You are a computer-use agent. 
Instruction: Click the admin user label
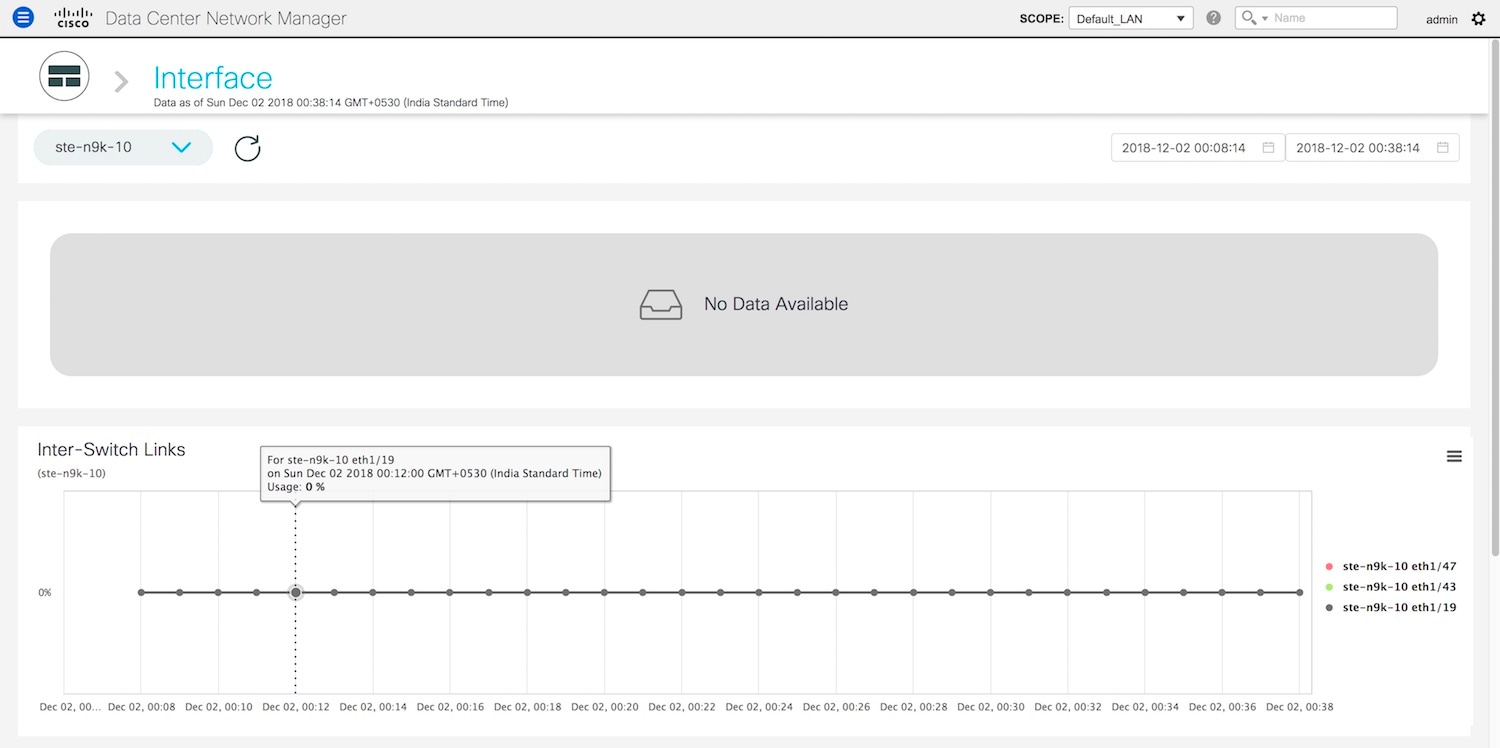click(1442, 19)
